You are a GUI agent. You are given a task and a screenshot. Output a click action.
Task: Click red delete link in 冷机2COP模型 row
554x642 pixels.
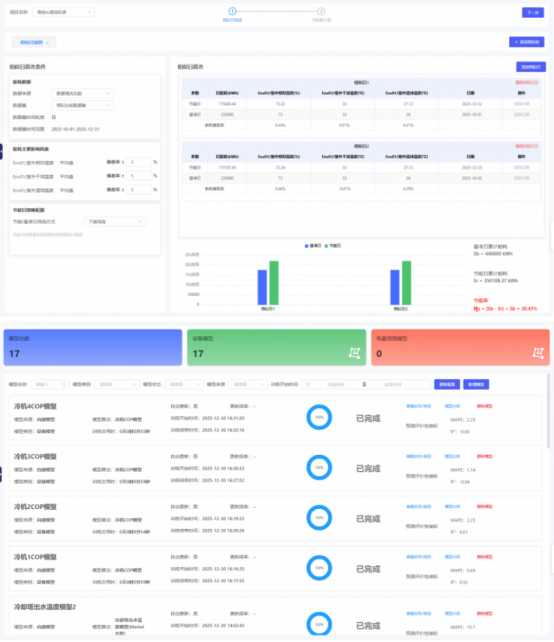485,506
